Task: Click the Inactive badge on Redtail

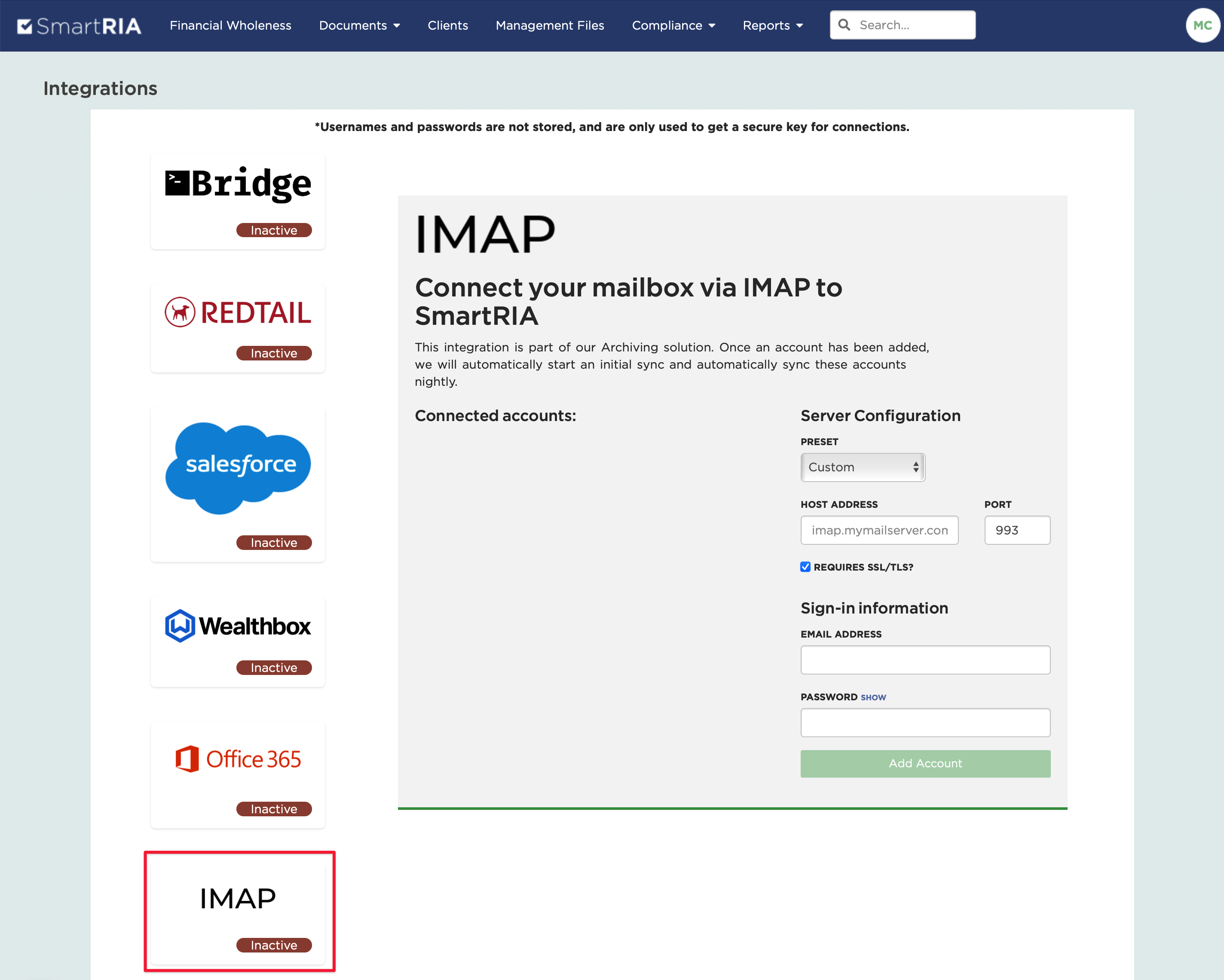Action: [274, 353]
